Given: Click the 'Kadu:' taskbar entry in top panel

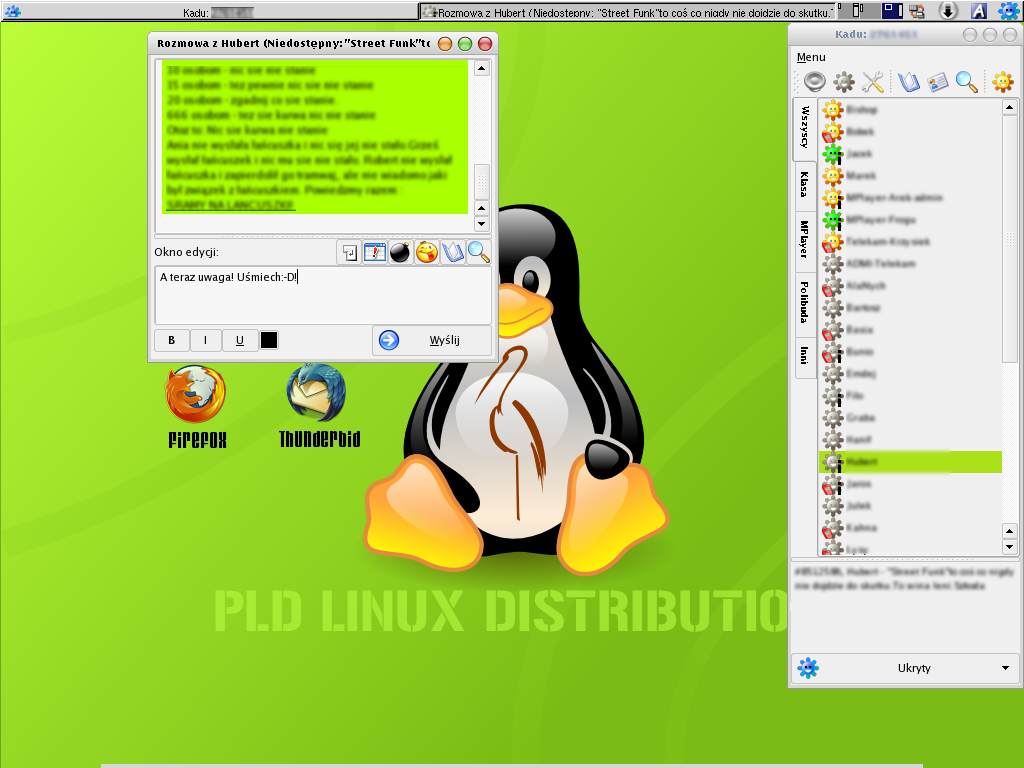Looking at the screenshot, I should [x=209, y=11].
